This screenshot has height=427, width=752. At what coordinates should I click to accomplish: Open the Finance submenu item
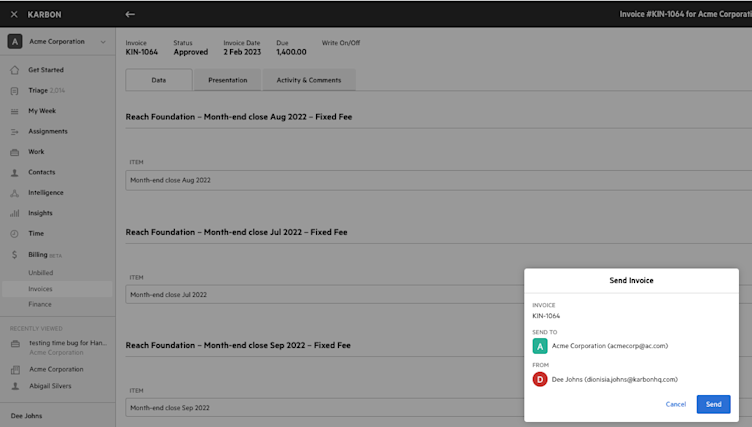pyautogui.click(x=40, y=304)
